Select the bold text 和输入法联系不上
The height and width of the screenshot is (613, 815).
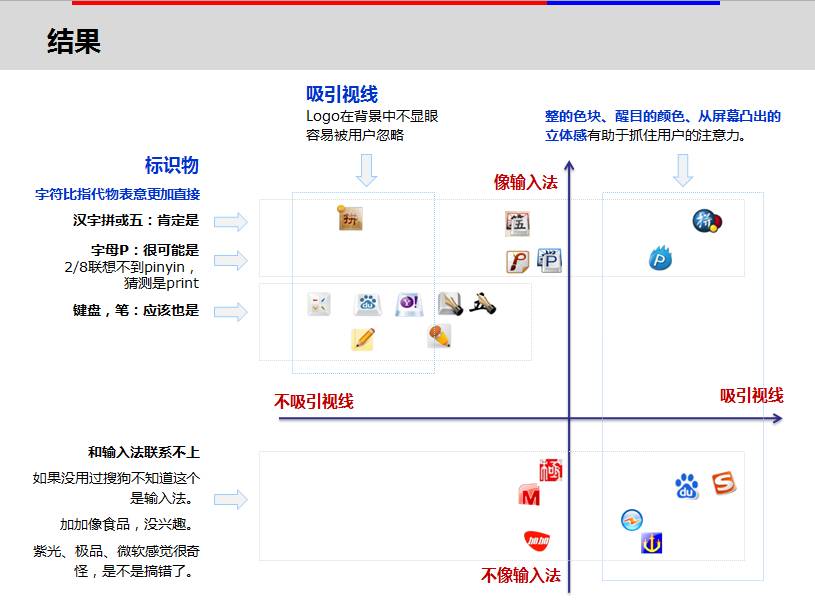pos(143,452)
